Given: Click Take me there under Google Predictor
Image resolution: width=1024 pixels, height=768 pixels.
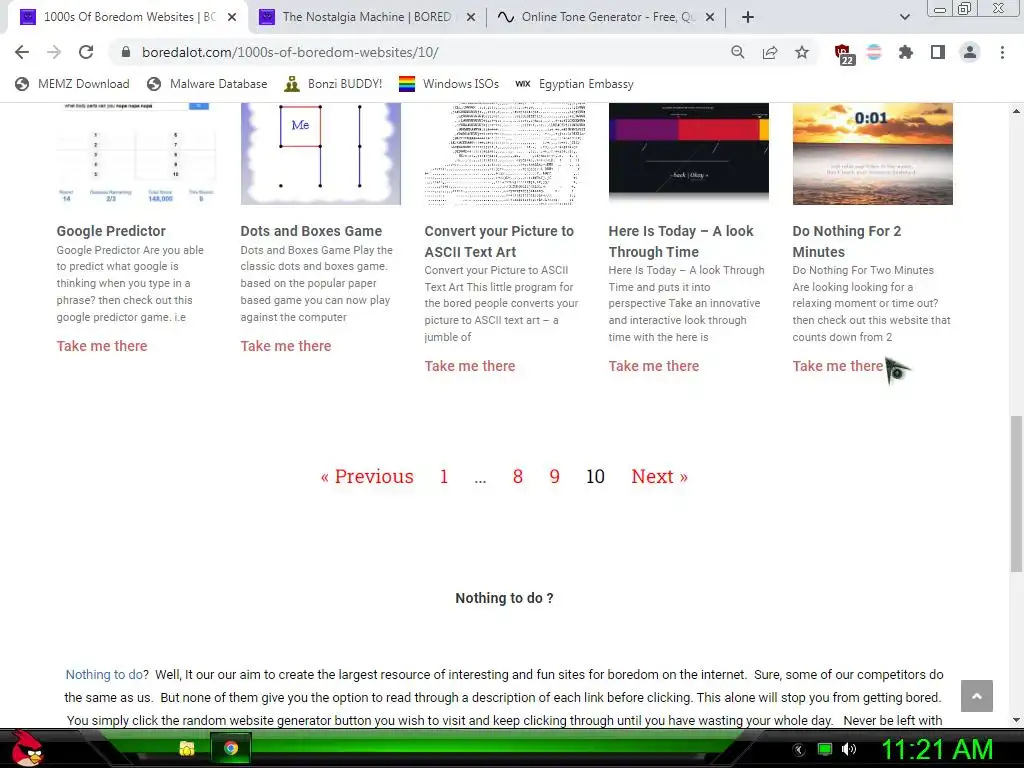Looking at the screenshot, I should pos(102,346).
